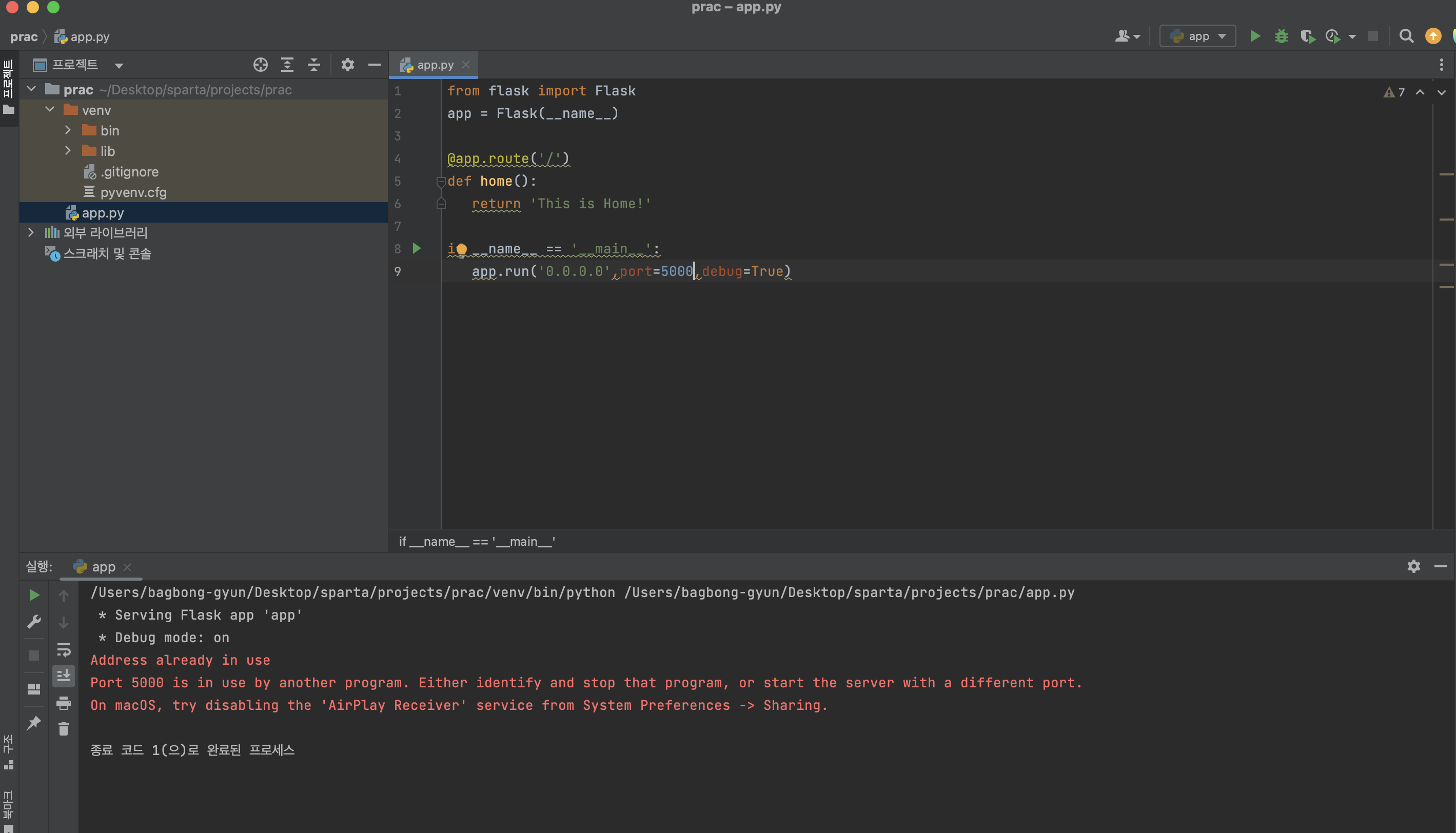Viewport: 1456px width, 833px height.
Task: Clear console output with the trash icon
Action: click(x=64, y=729)
